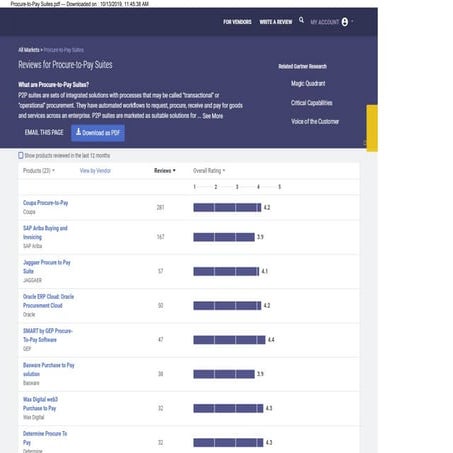Screen dimensions: 453x453
Task: Click the Download as PDF button
Action: click(98, 133)
